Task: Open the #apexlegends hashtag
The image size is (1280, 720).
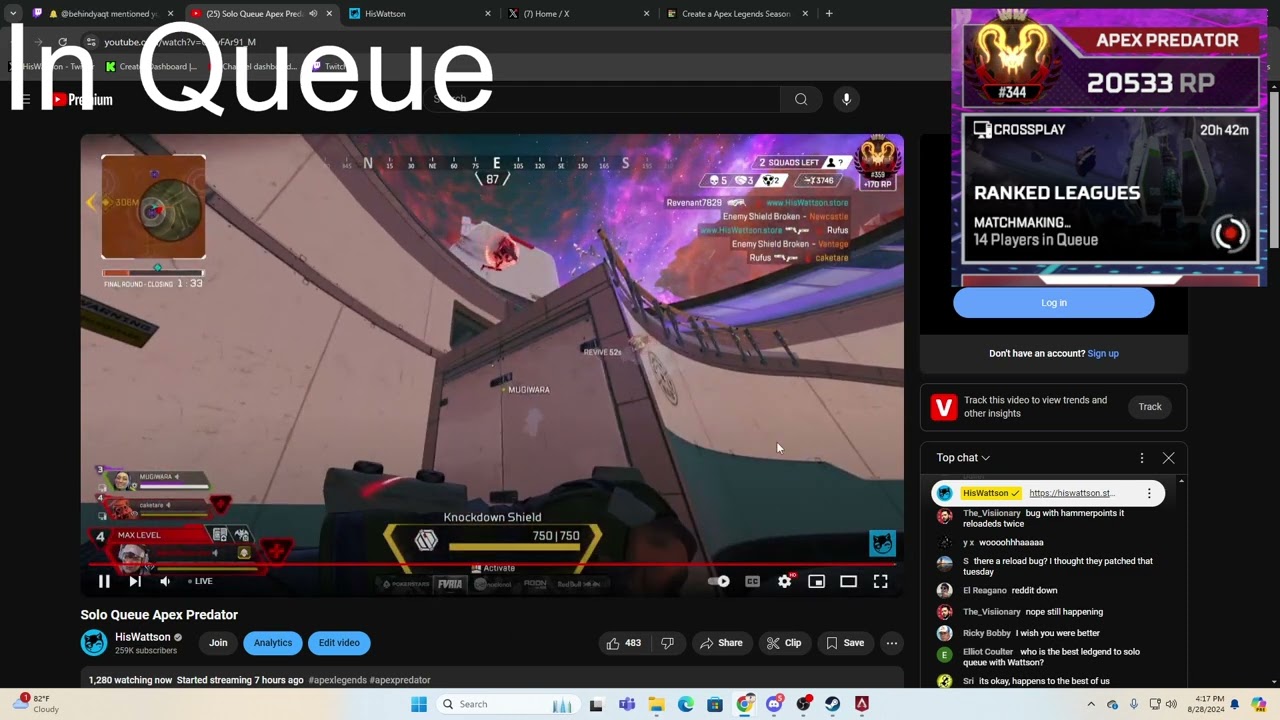Action: point(337,680)
